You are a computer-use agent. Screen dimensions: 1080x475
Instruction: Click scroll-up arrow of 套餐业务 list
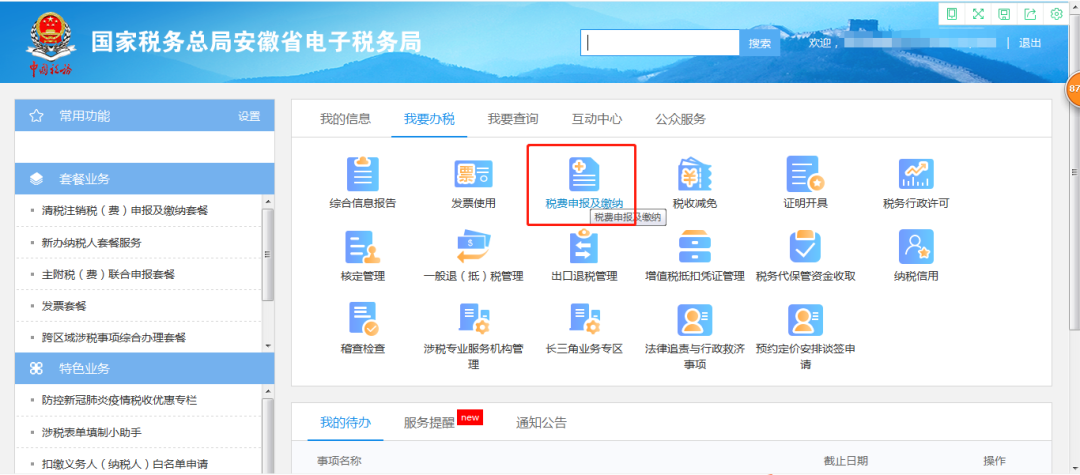tap(267, 203)
